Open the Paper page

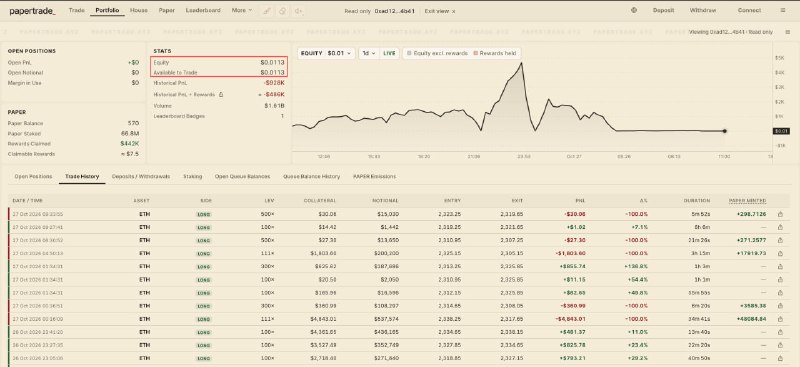167,10
